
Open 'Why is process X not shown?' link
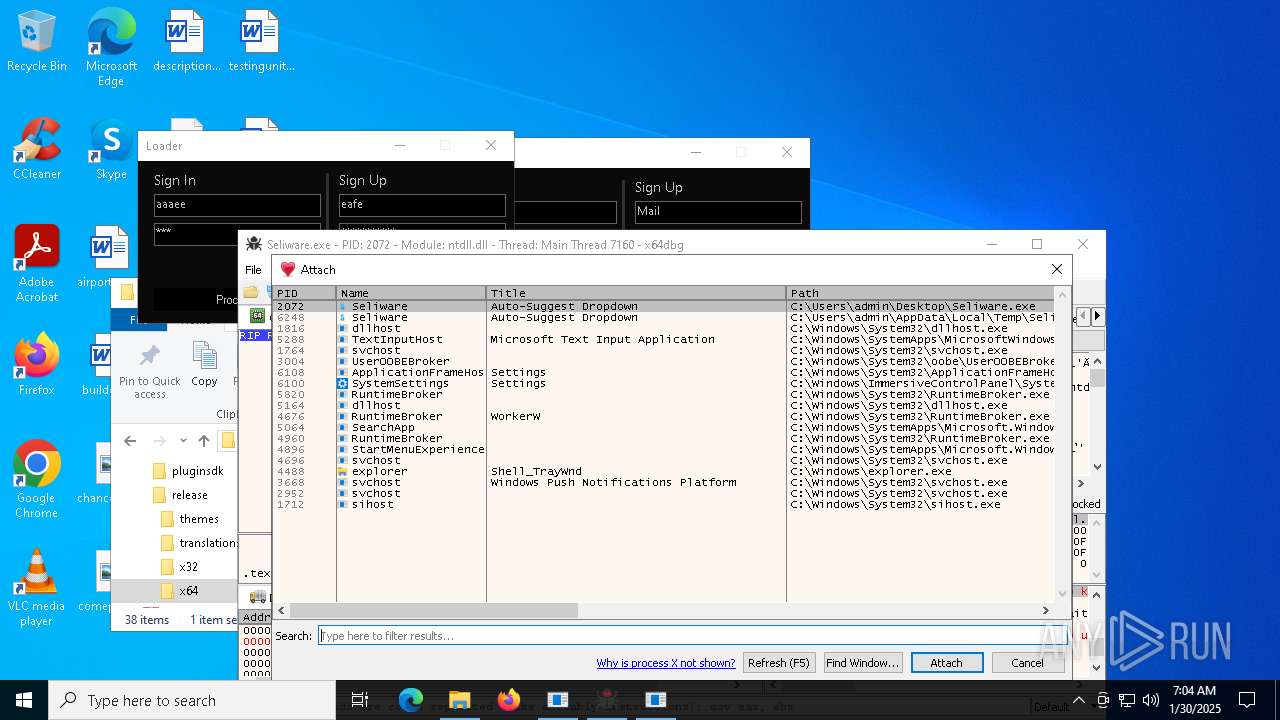(666, 663)
